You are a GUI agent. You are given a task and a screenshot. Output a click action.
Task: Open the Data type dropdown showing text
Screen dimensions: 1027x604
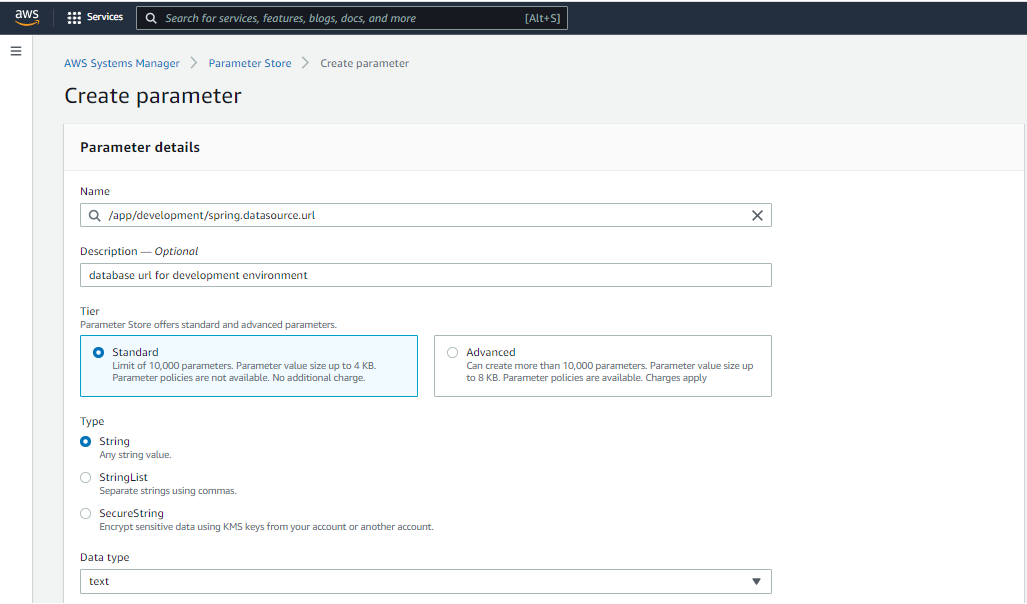425,581
